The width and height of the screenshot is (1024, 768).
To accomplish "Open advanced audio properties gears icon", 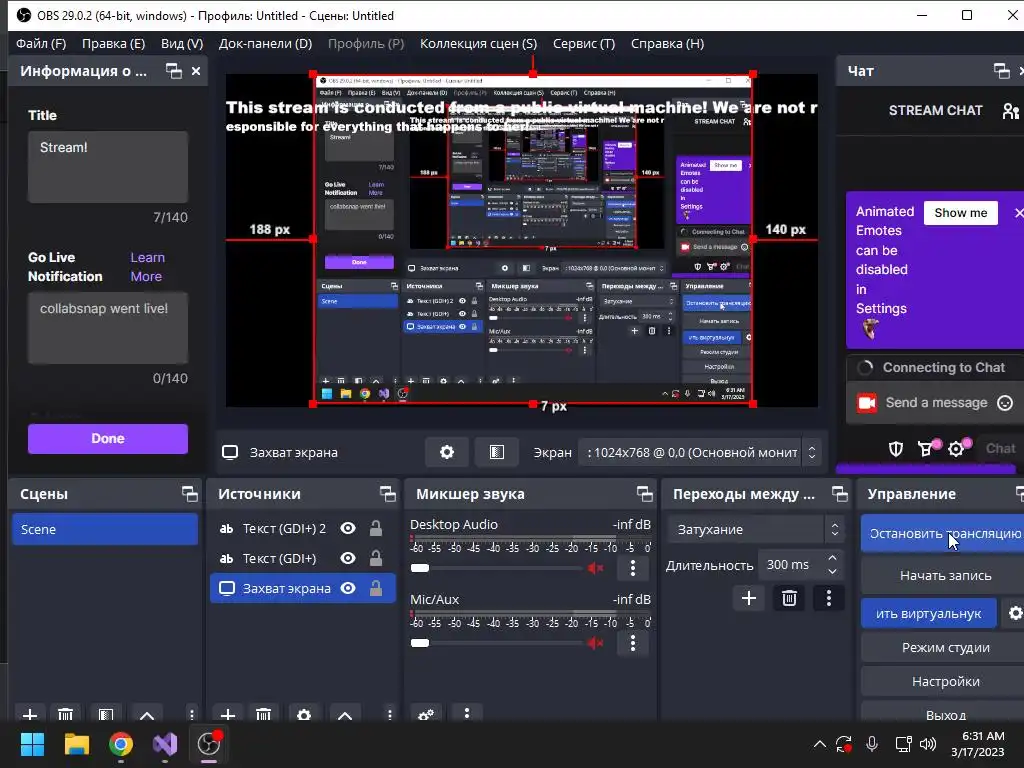I will [x=426, y=715].
